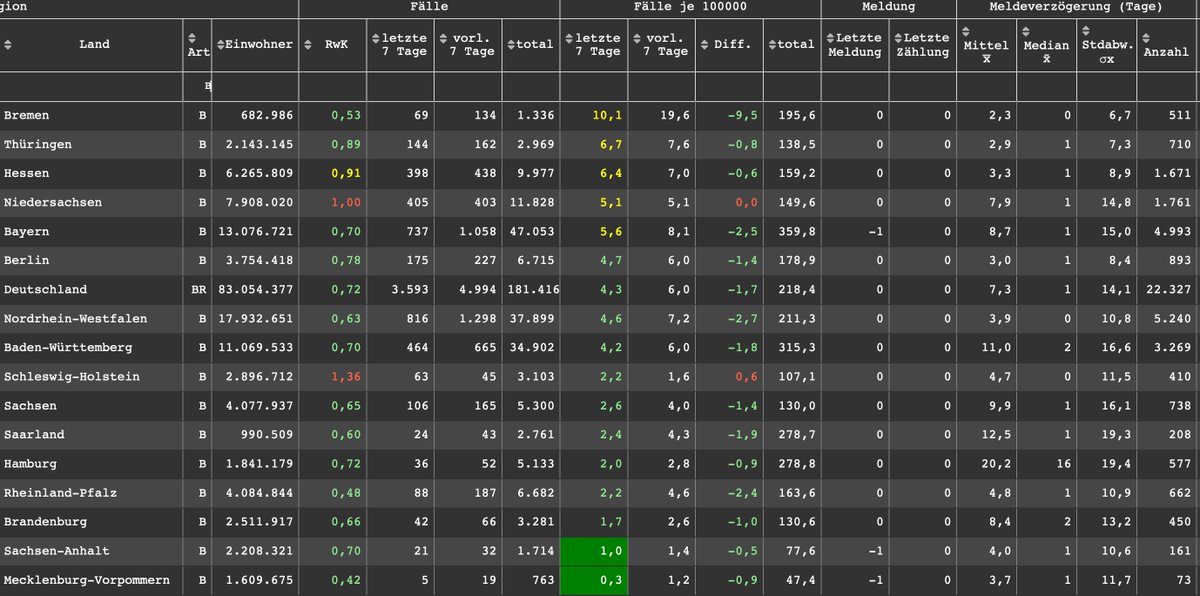Select the Berlin row name
Screen dimensions: 1200x596
tap(26, 261)
